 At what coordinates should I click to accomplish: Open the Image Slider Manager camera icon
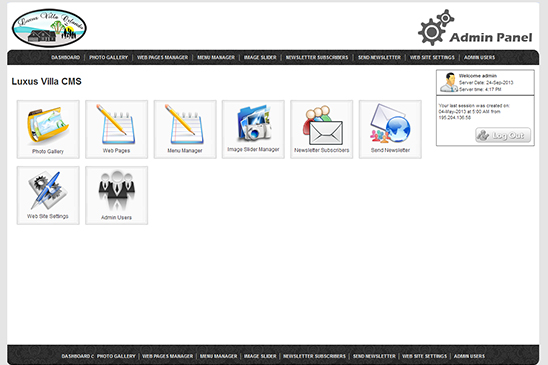[x=254, y=123]
